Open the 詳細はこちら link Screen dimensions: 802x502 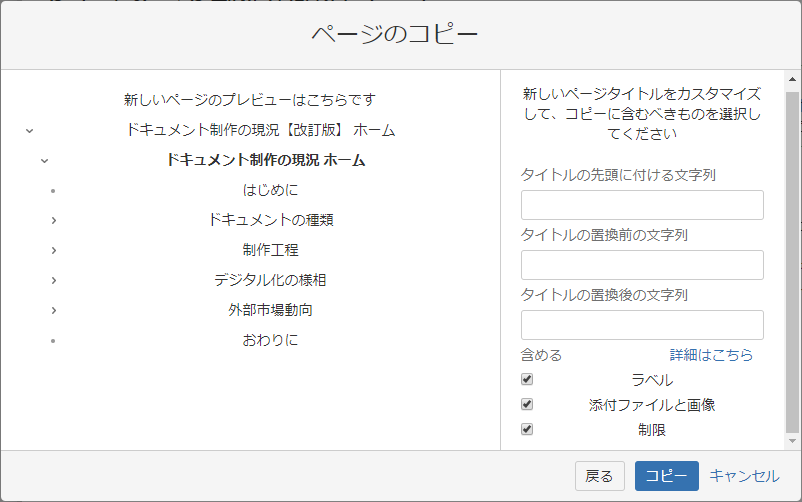[x=711, y=355]
